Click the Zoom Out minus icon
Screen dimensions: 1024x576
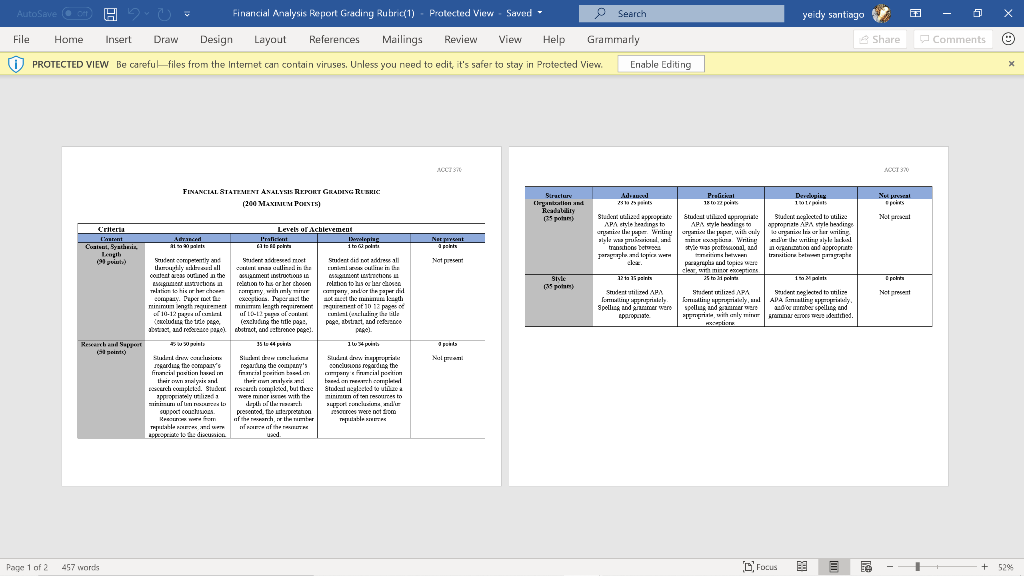890,566
